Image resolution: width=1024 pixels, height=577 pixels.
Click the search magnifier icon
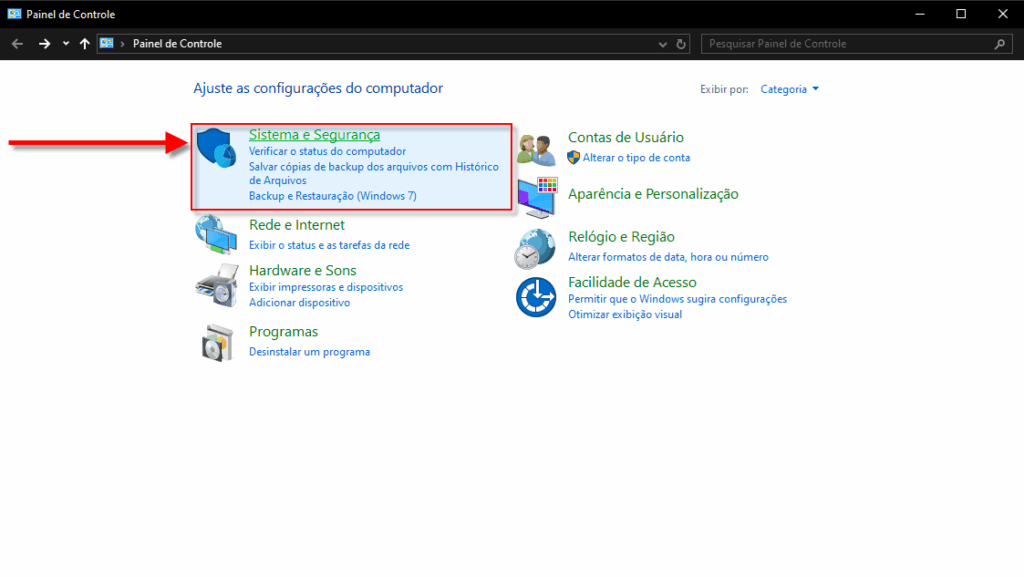tap(1000, 44)
